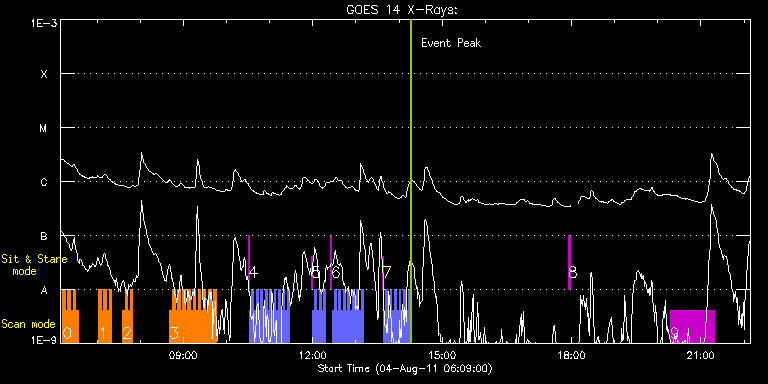
Task: Click magenta sit-and-stare marker 7
Action: click(383, 272)
